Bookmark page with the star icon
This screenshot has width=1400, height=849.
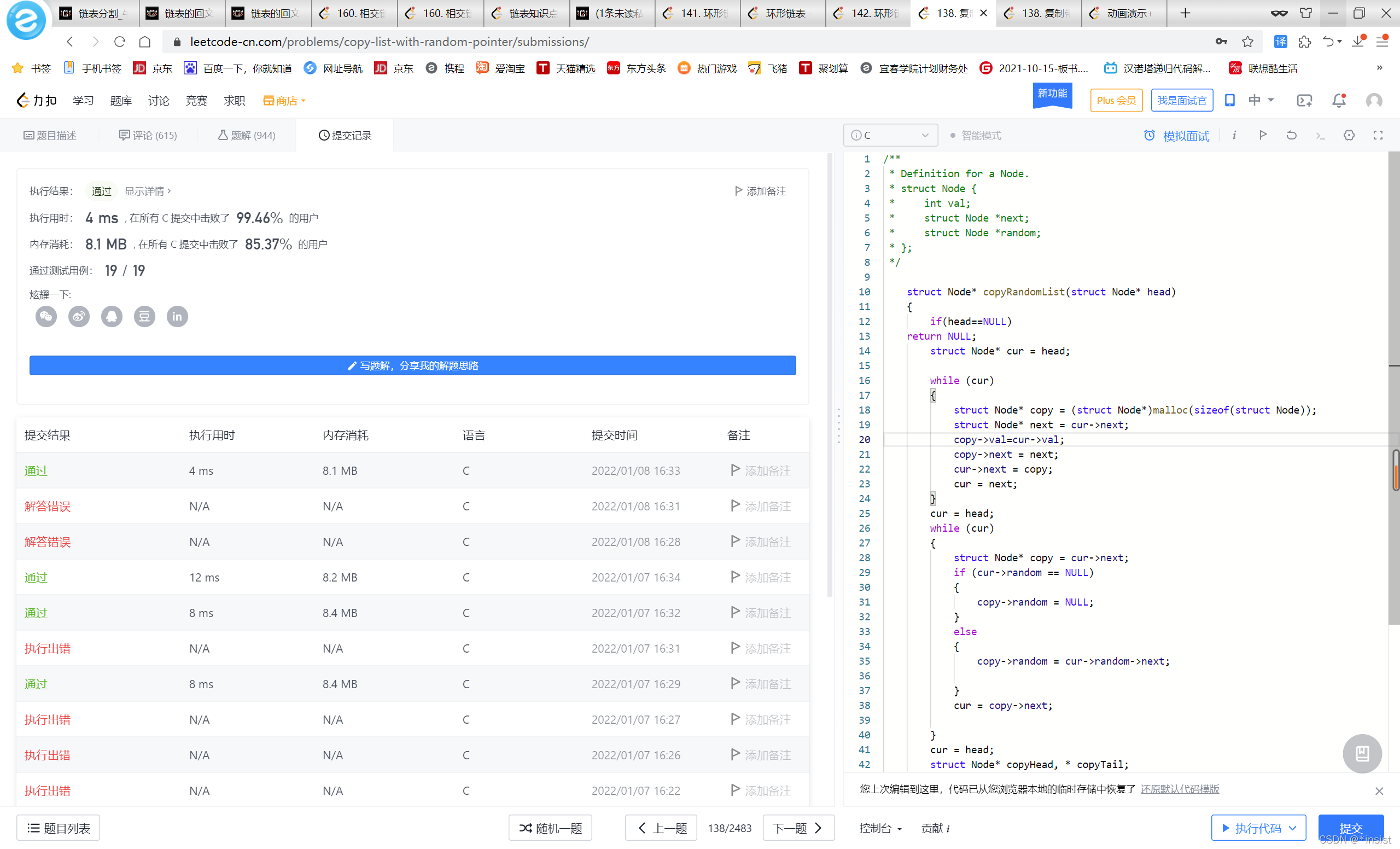point(1247,42)
